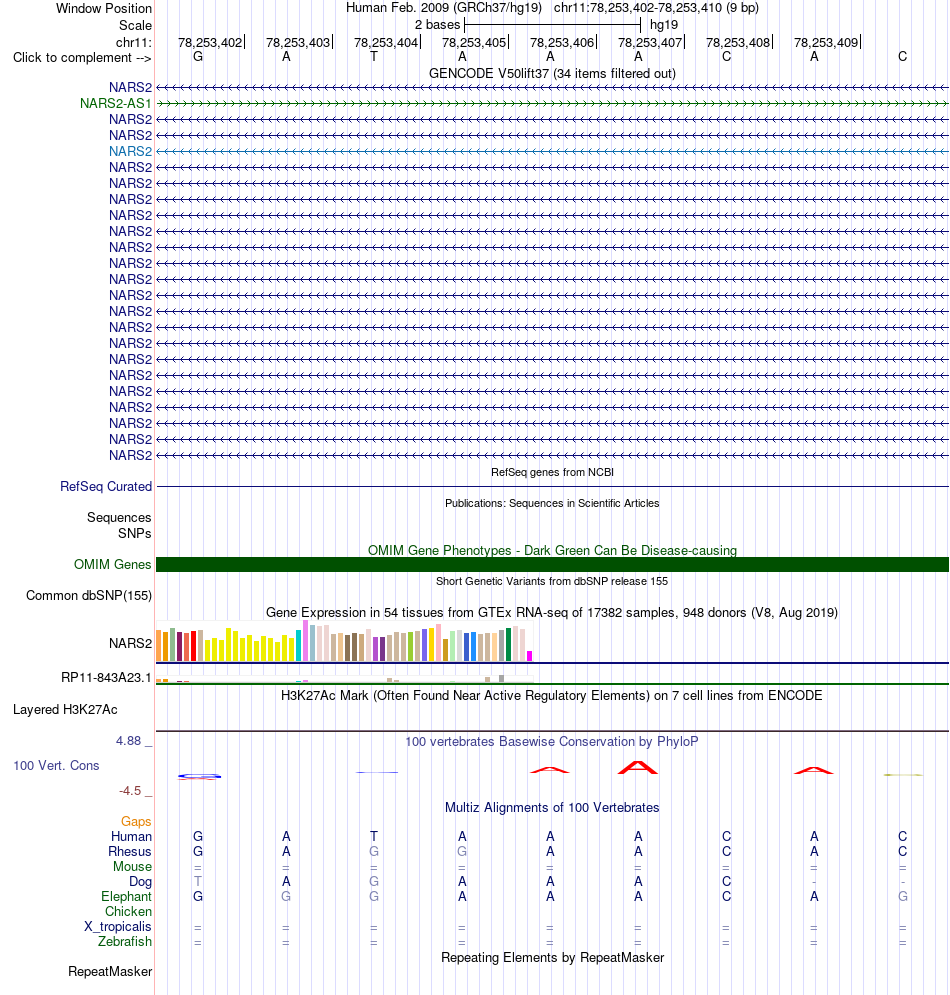This screenshot has height=995, width=950.
Task: Click 'Multiz Alignments of 100 Vertebrates' title
Action: pyautogui.click(x=552, y=808)
